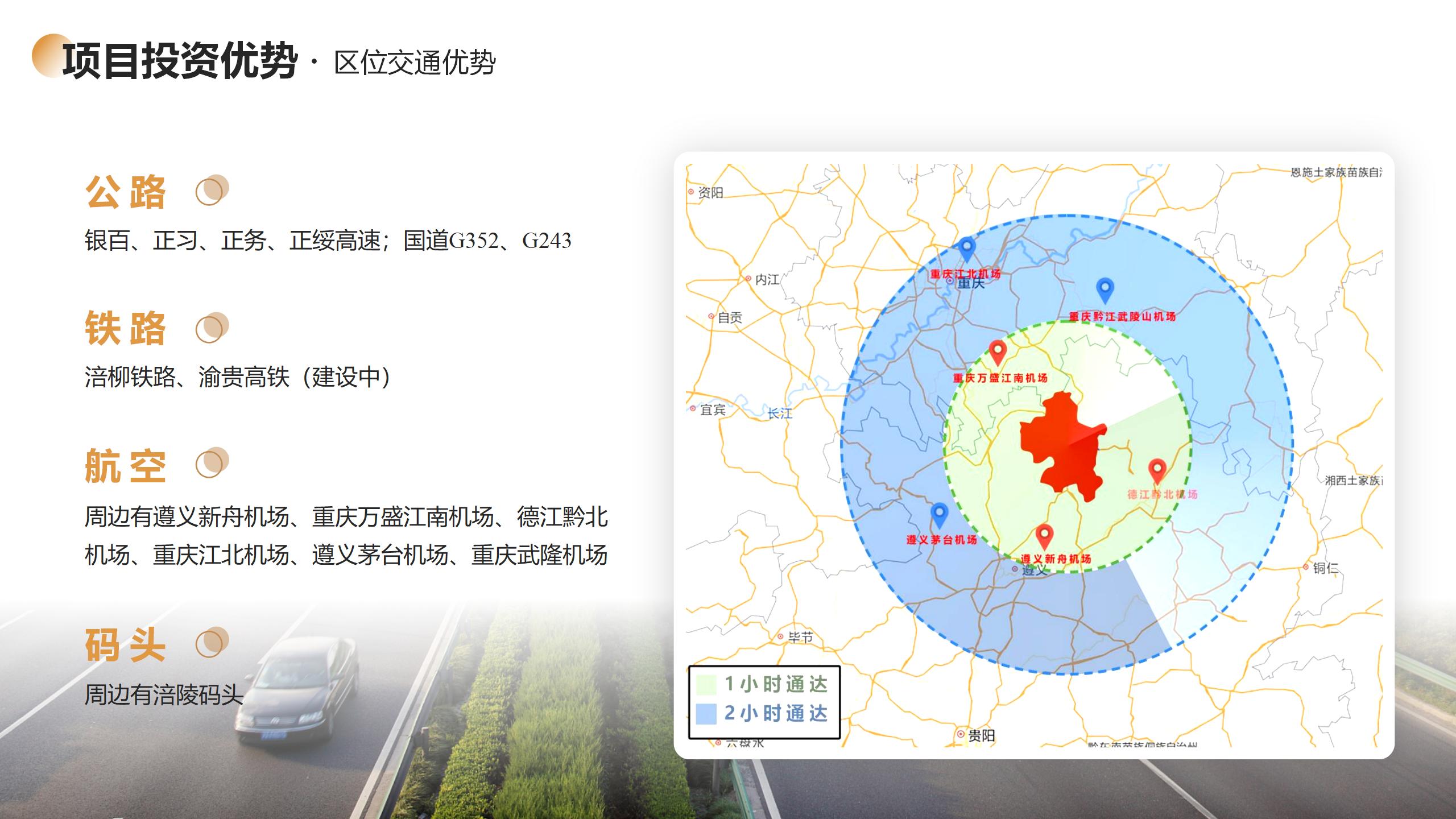Click the 公路 section heading
Viewport: 1456px width, 819px height.
[x=126, y=192]
